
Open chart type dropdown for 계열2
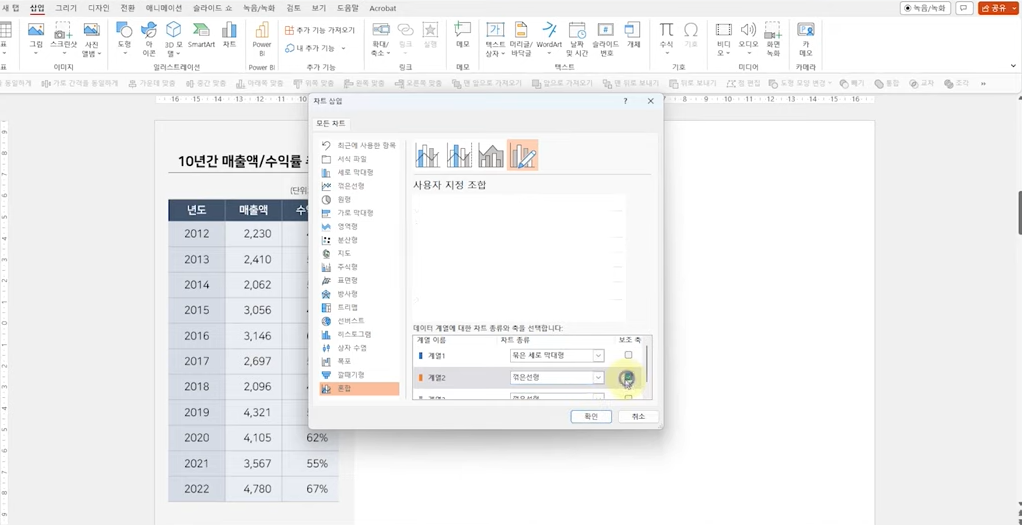[x=598, y=377]
